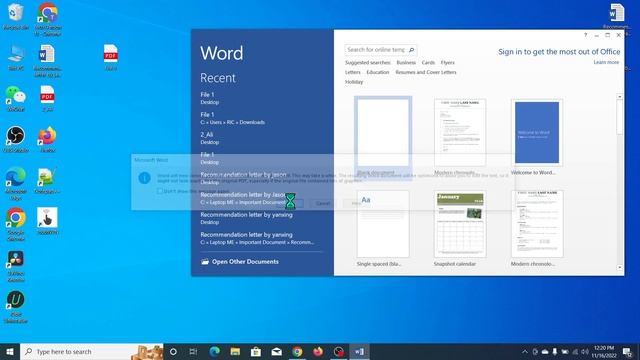
Task: Select the WeChat desktop shortcut
Action: click(16, 98)
